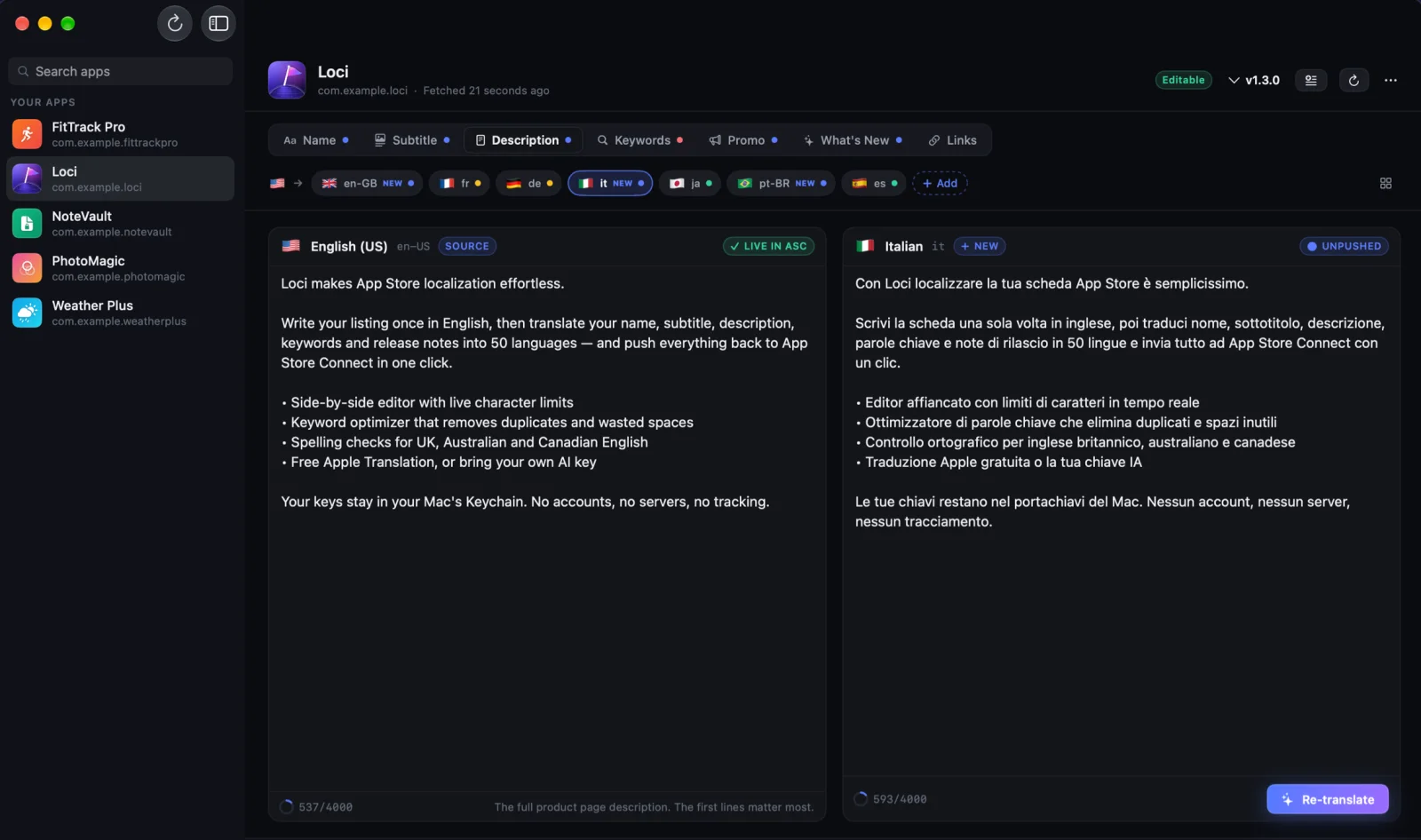Image resolution: width=1421 pixels, height=840 pixels.
Task: Open the Promo tab
Action: (743, 140)
